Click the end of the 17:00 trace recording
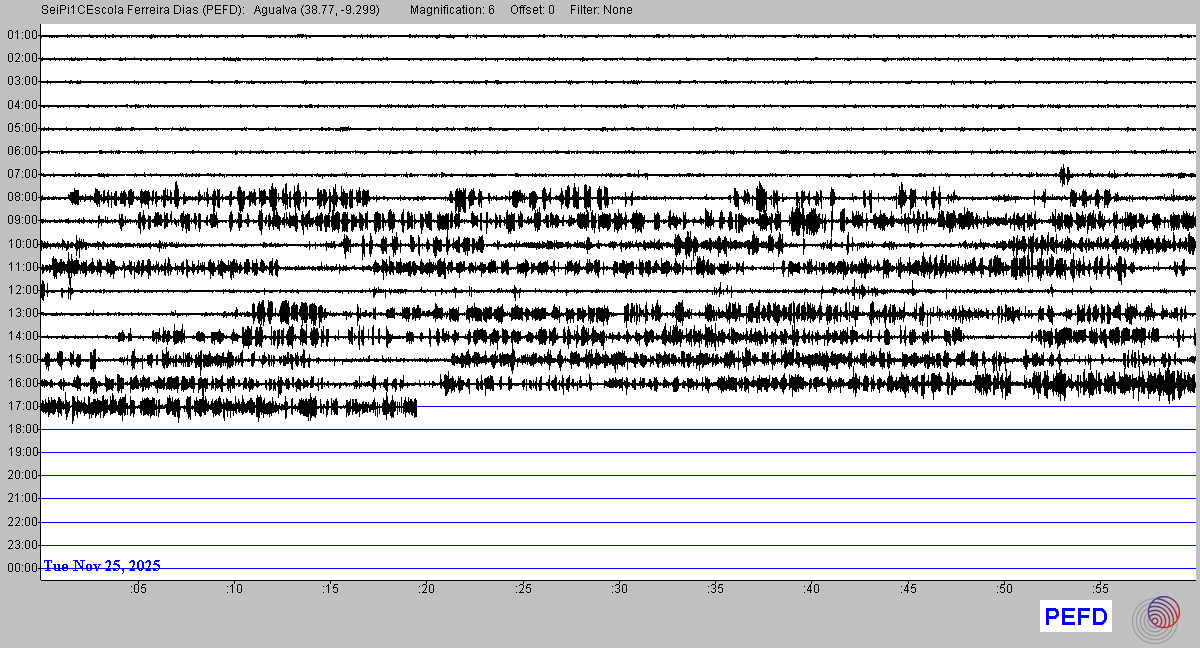This screenshot has width=1200, height=648. click(x=416, y=406)
